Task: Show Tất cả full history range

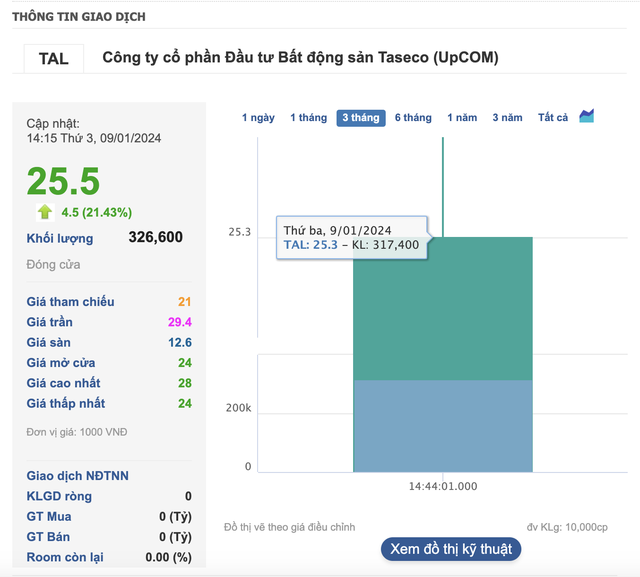Action: tap(553, 118)
